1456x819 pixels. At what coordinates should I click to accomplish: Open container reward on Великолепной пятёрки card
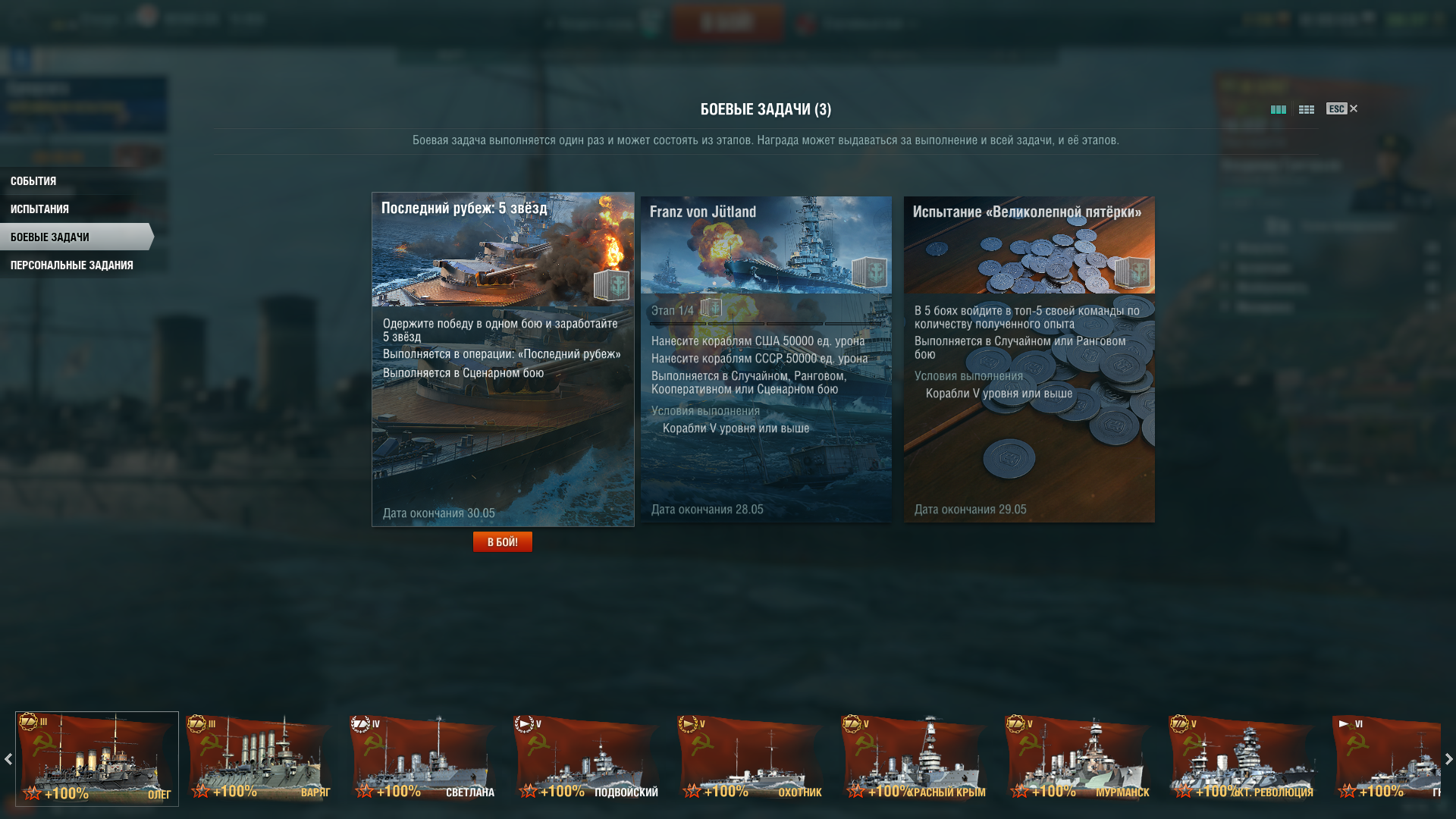tap(1132, 272)
